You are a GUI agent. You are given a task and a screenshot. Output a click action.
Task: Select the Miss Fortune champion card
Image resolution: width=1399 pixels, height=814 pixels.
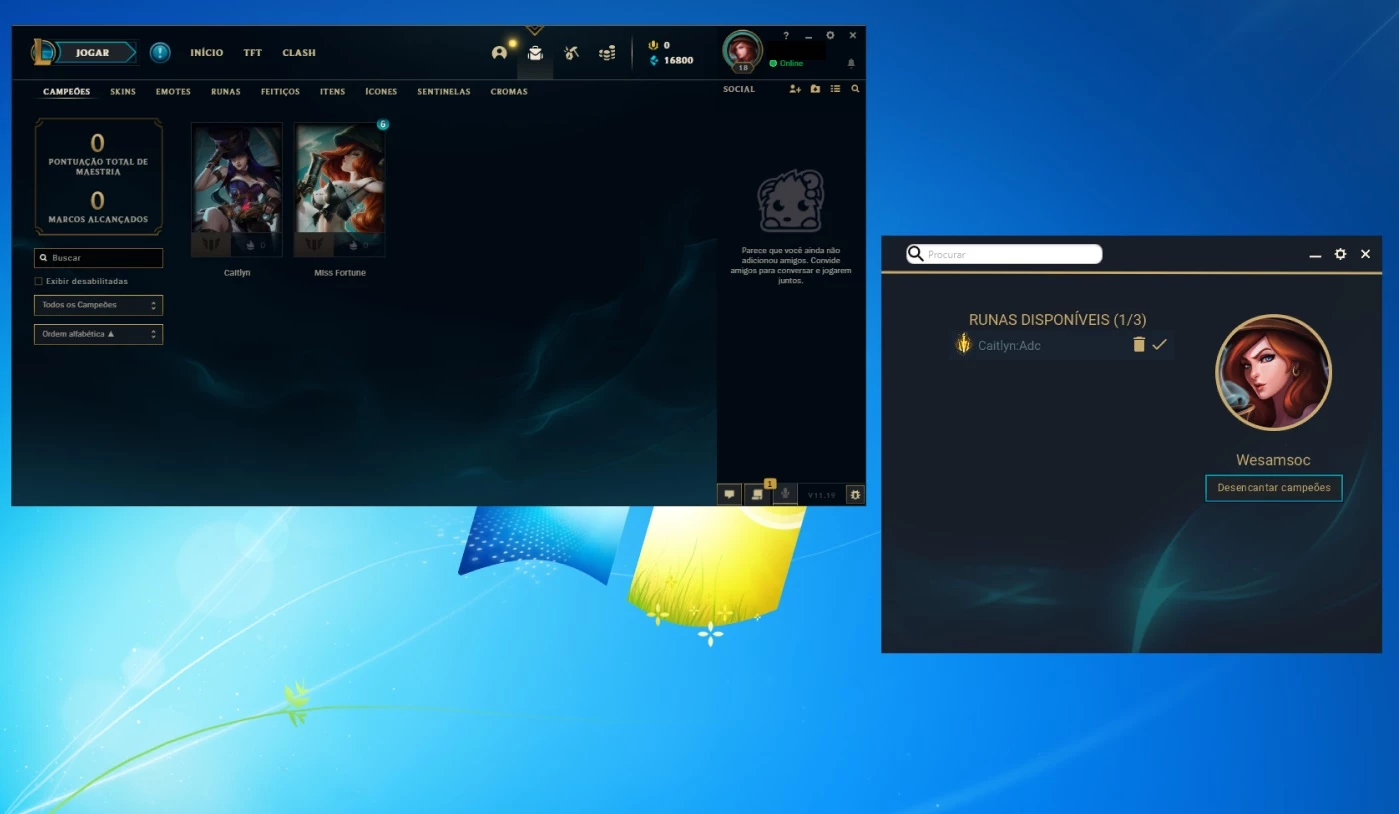[340, 190]
